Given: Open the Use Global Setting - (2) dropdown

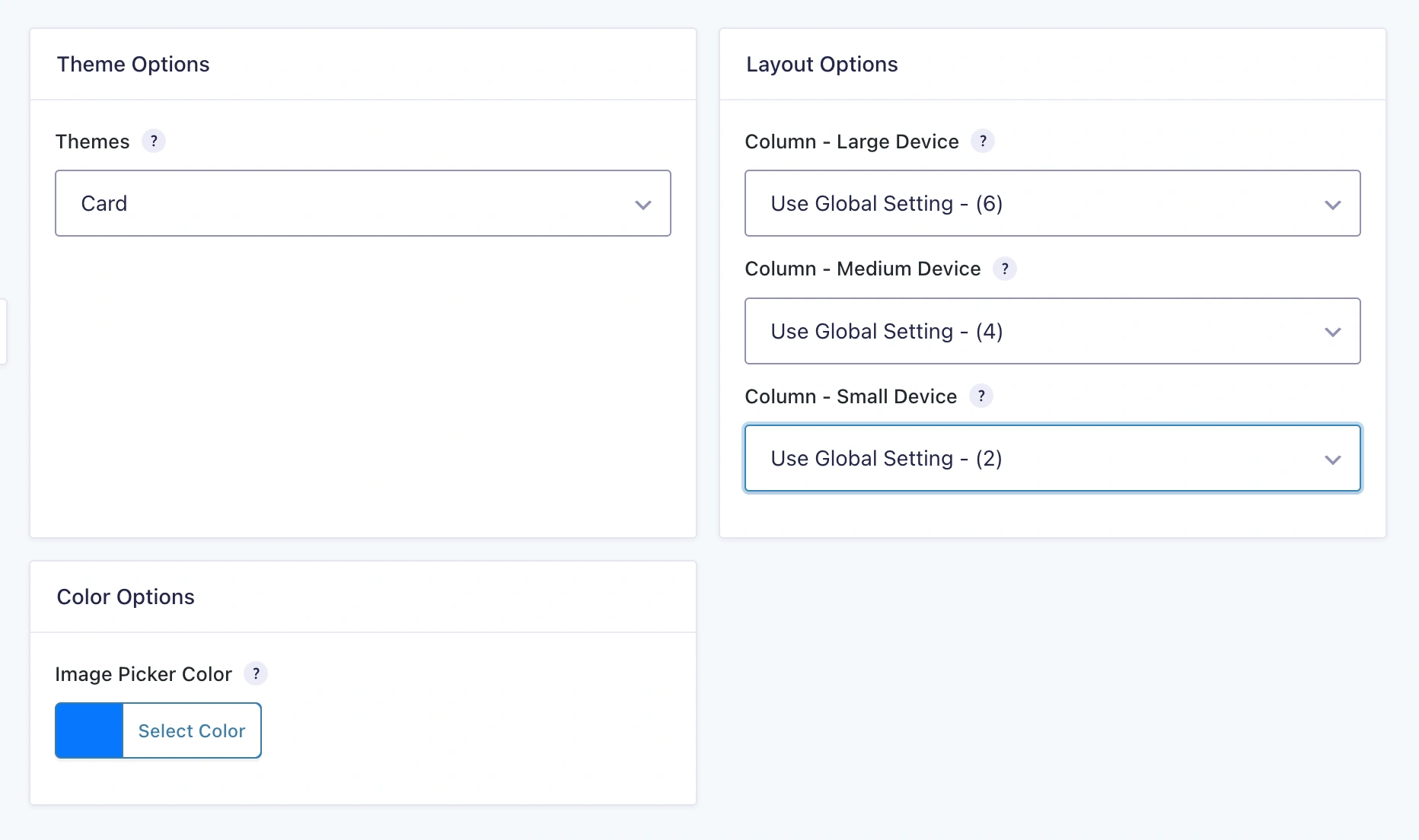Looking at the screenshot, I should tap(1053, 459).
